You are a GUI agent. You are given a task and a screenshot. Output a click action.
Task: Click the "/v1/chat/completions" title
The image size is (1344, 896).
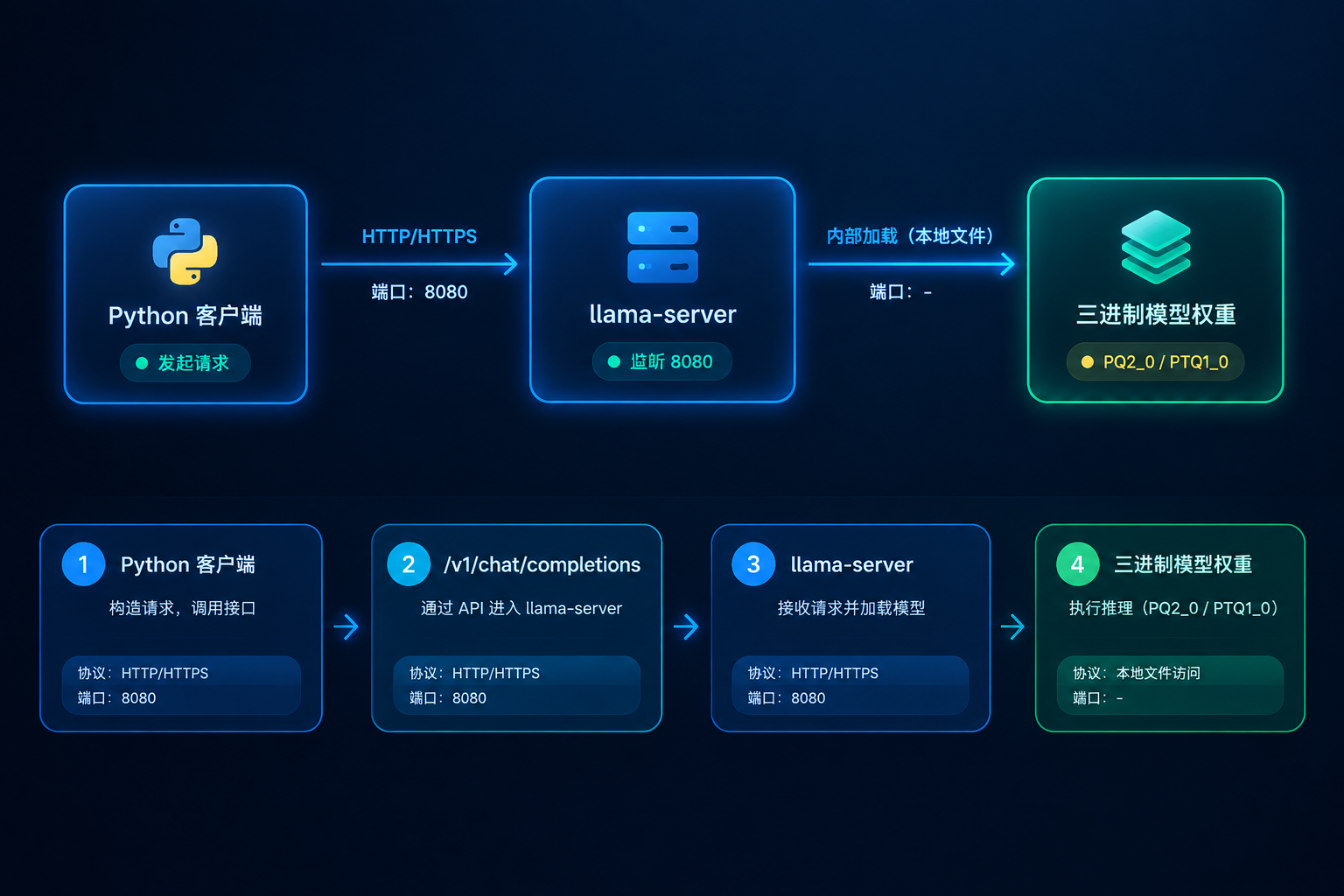click(542, 564)
